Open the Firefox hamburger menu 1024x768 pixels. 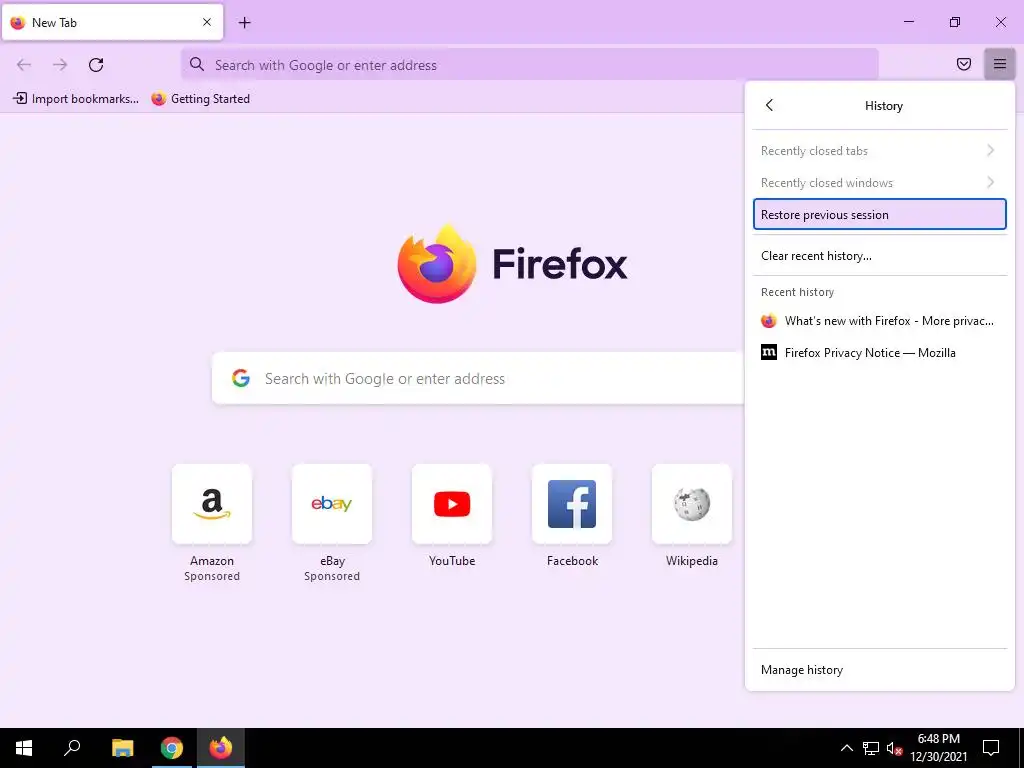(x=999, y=64)
